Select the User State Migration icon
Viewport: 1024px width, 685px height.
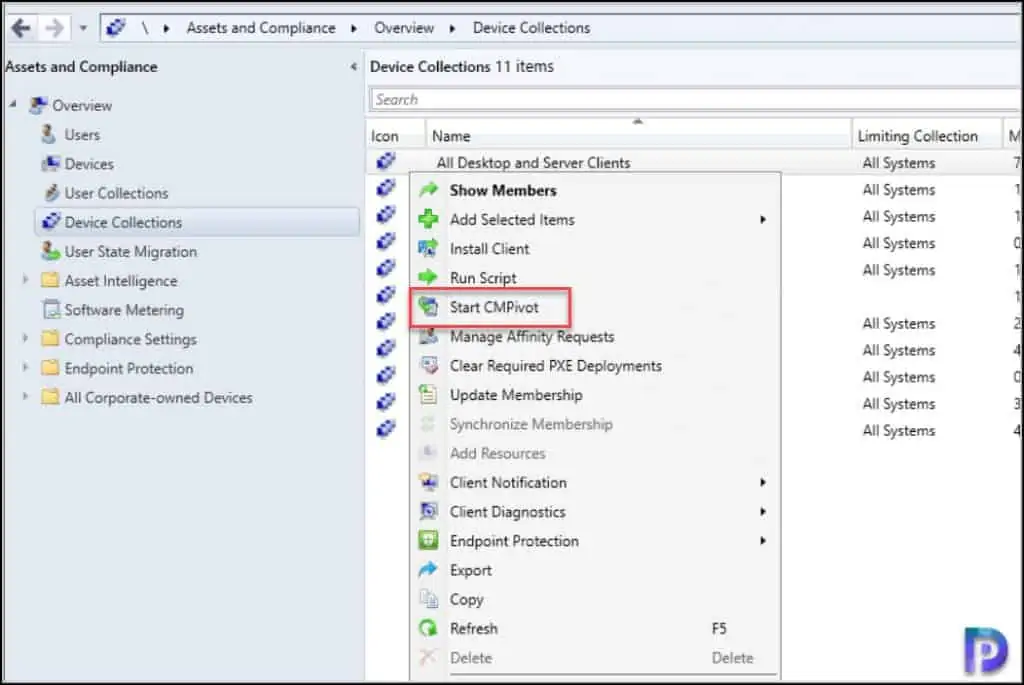[x=50, y=251]
